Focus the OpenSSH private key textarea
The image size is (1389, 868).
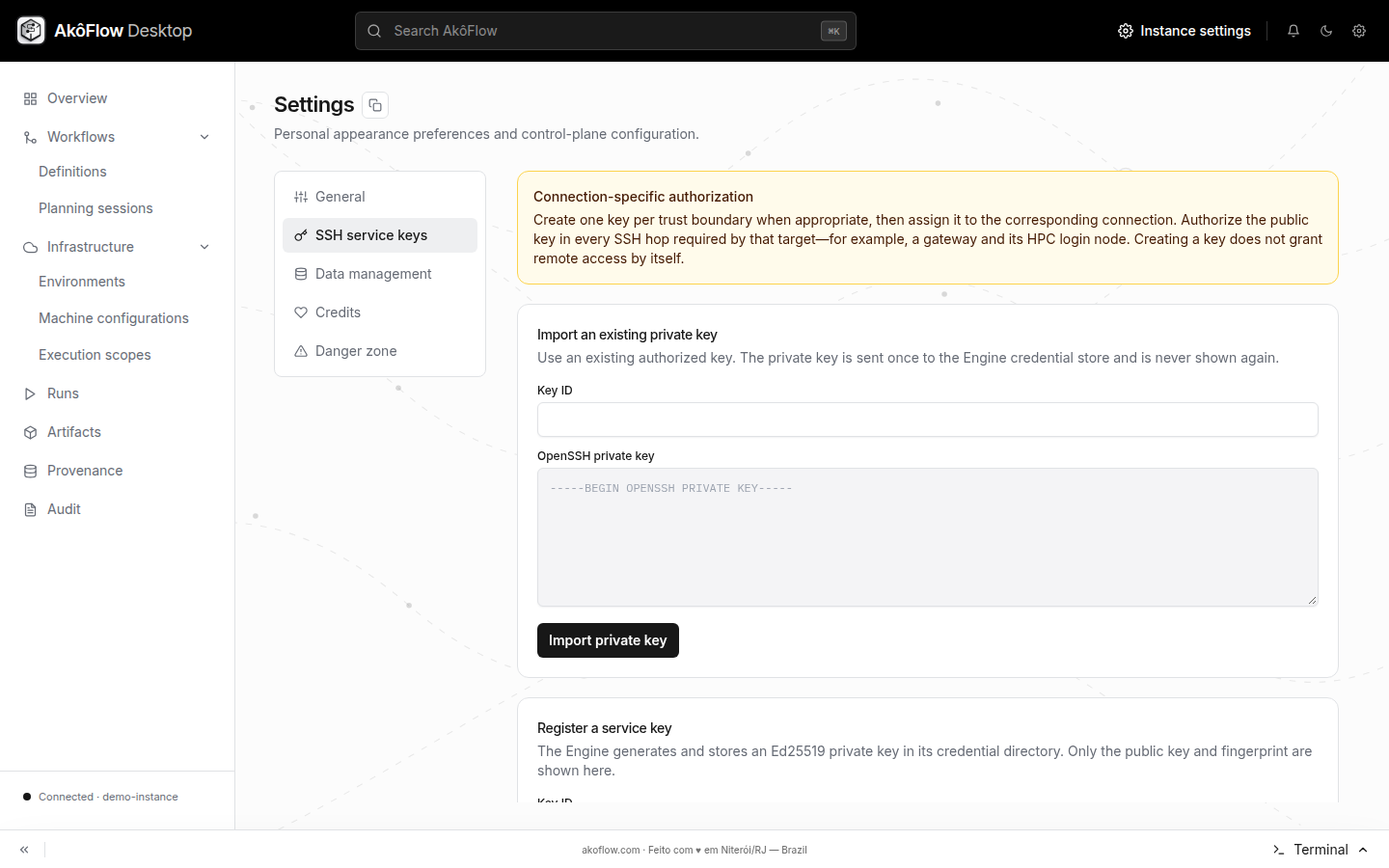tap(928, 537)
